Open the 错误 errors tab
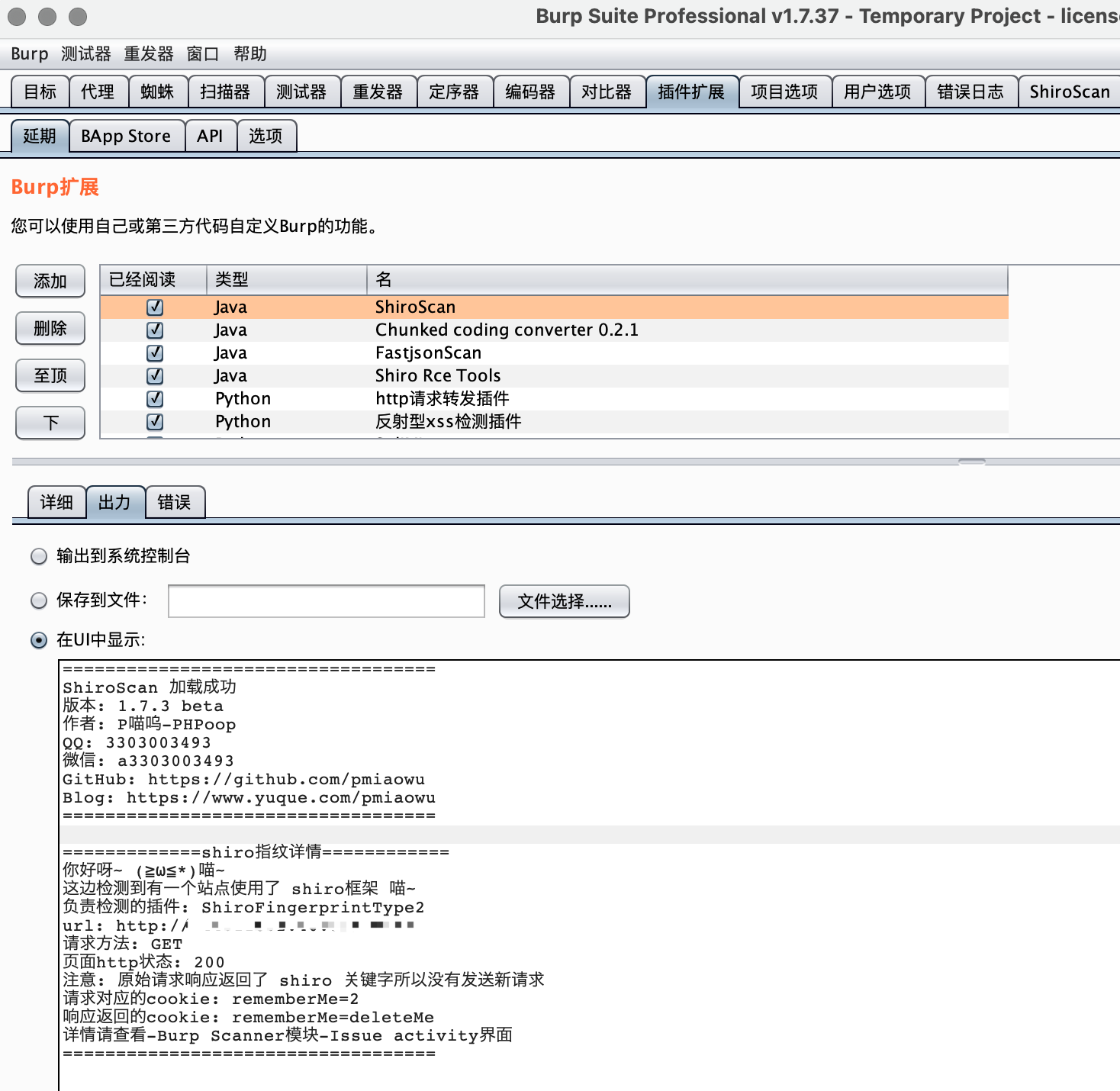The image size is (1120, 1091). [x=175, y=503]
